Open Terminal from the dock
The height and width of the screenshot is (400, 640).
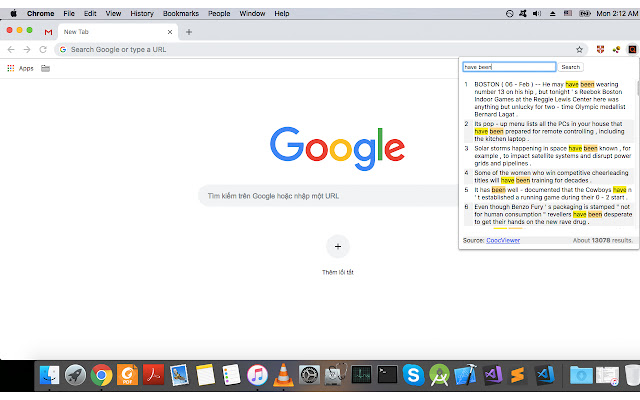click(x=387, y=375)
